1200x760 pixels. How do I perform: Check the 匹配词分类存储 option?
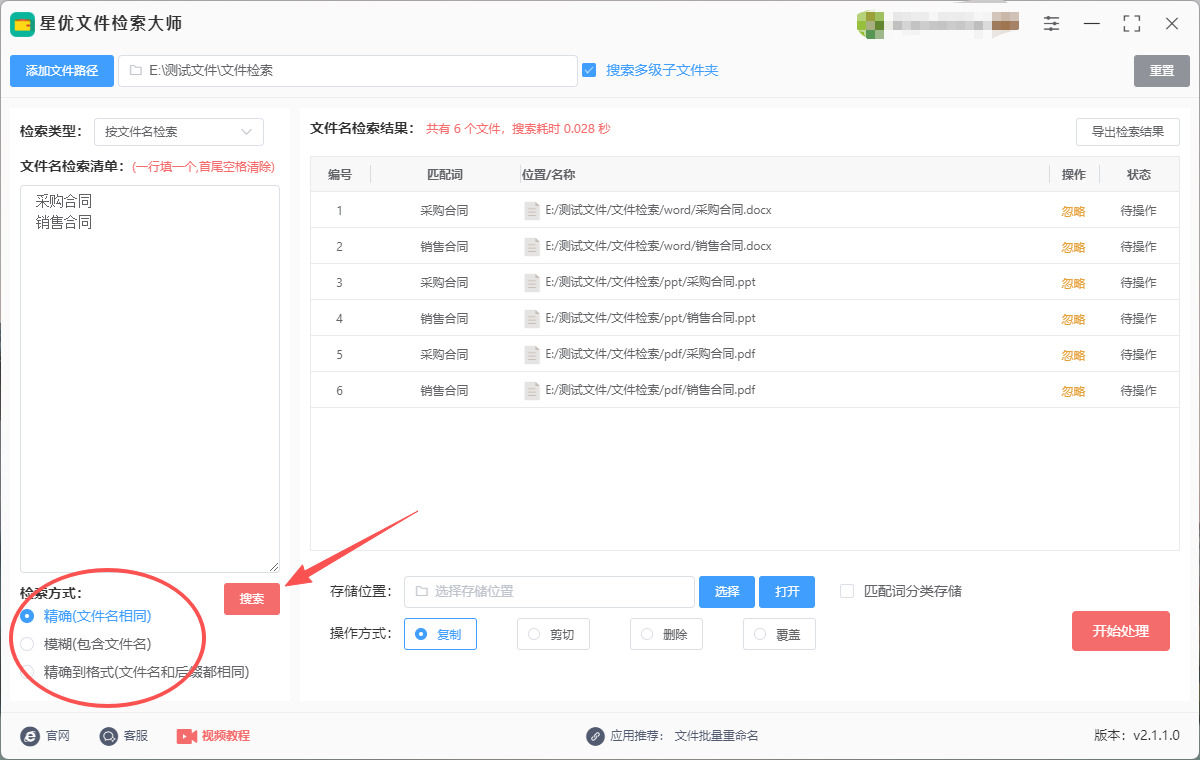click(x=847, y=591)
